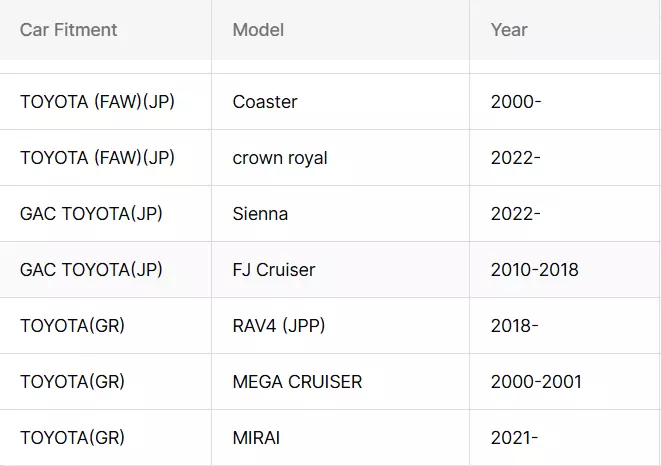Click the 2021- year cell
The image size is (661, 466).
pyautogui.click(x=514, y=438)
